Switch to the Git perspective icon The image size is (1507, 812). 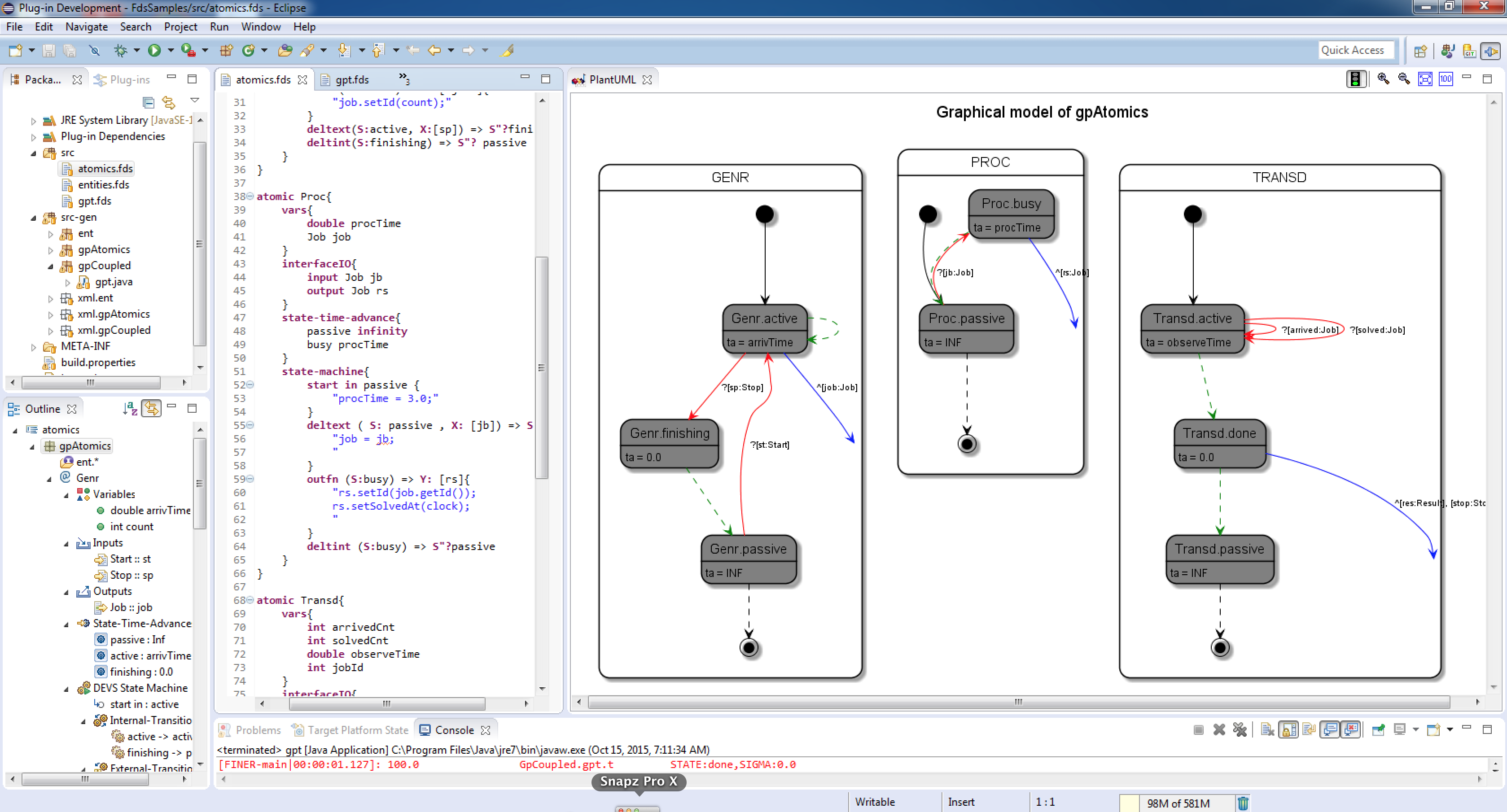tap(1470, 51)
